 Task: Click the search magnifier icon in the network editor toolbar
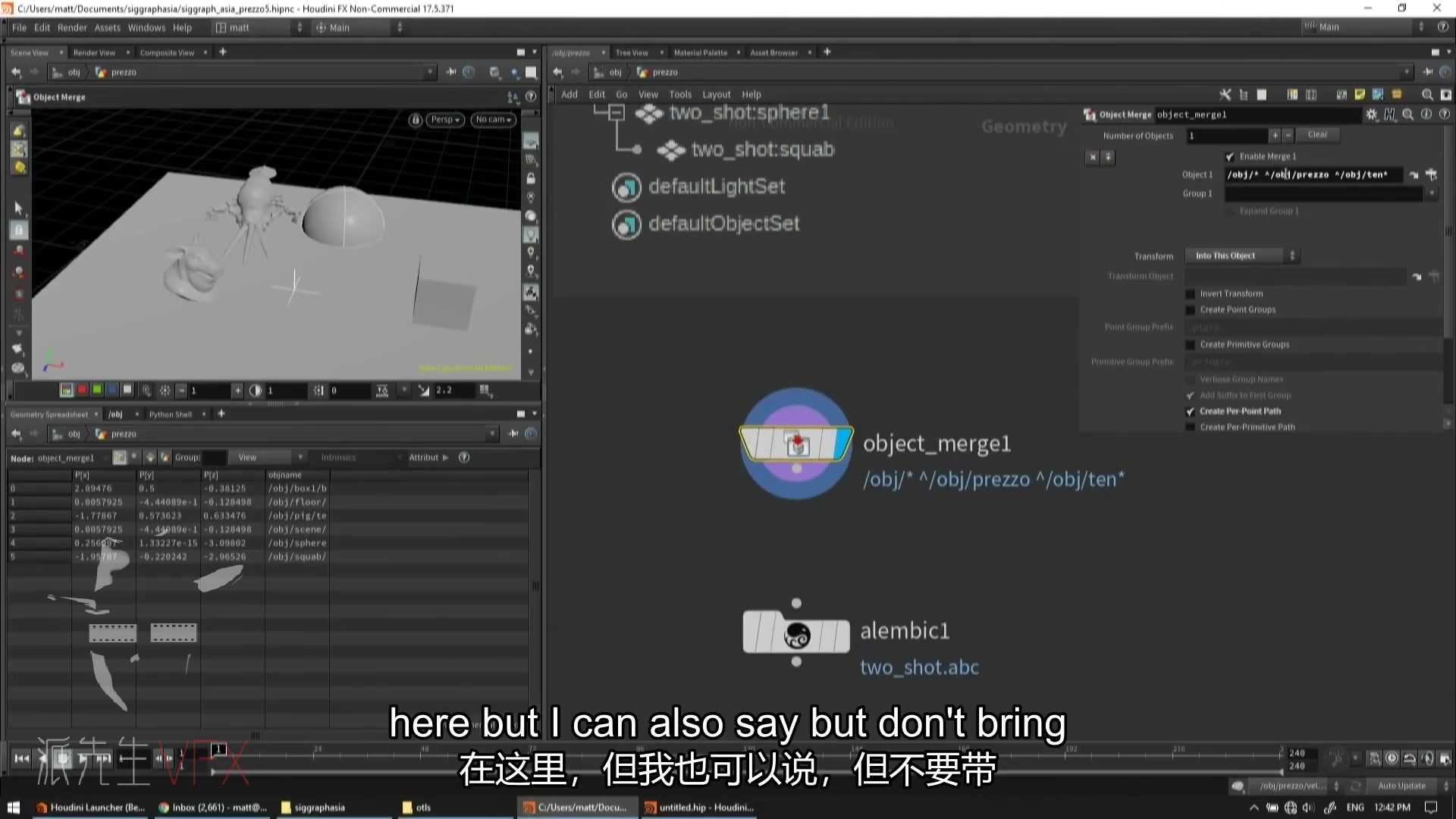1427,94
